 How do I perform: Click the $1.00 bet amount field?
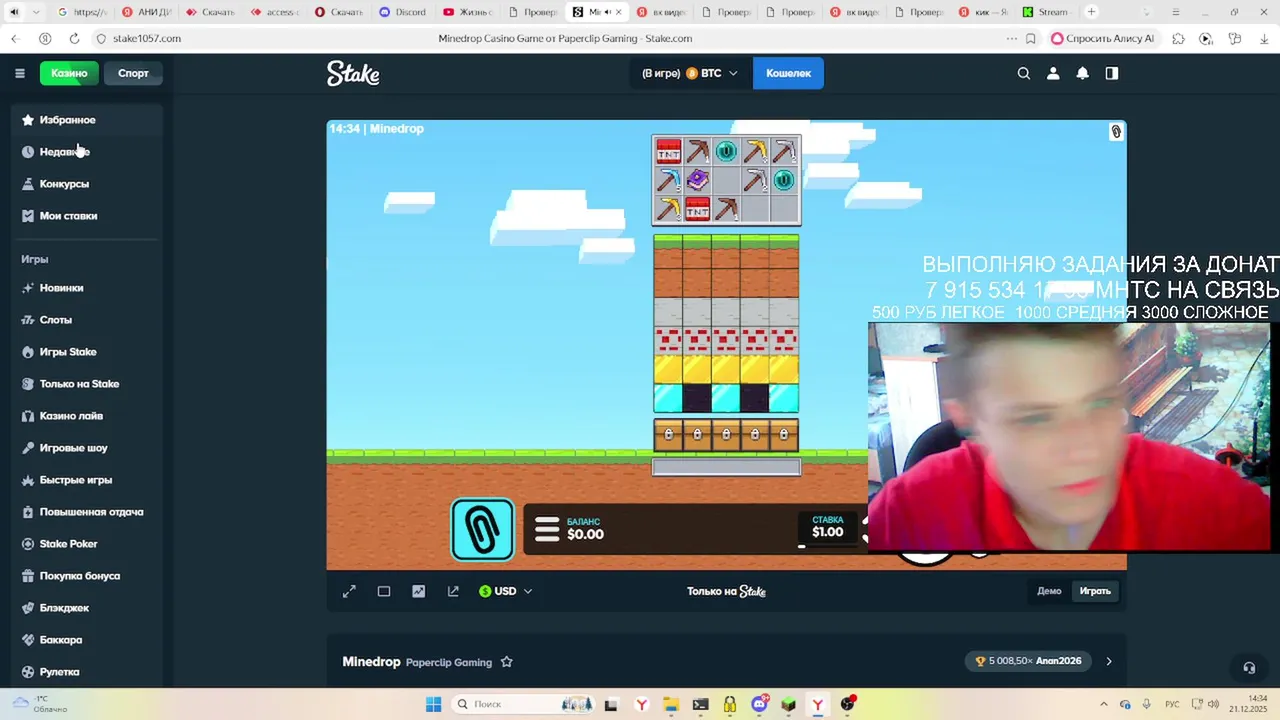coord(827,527)
